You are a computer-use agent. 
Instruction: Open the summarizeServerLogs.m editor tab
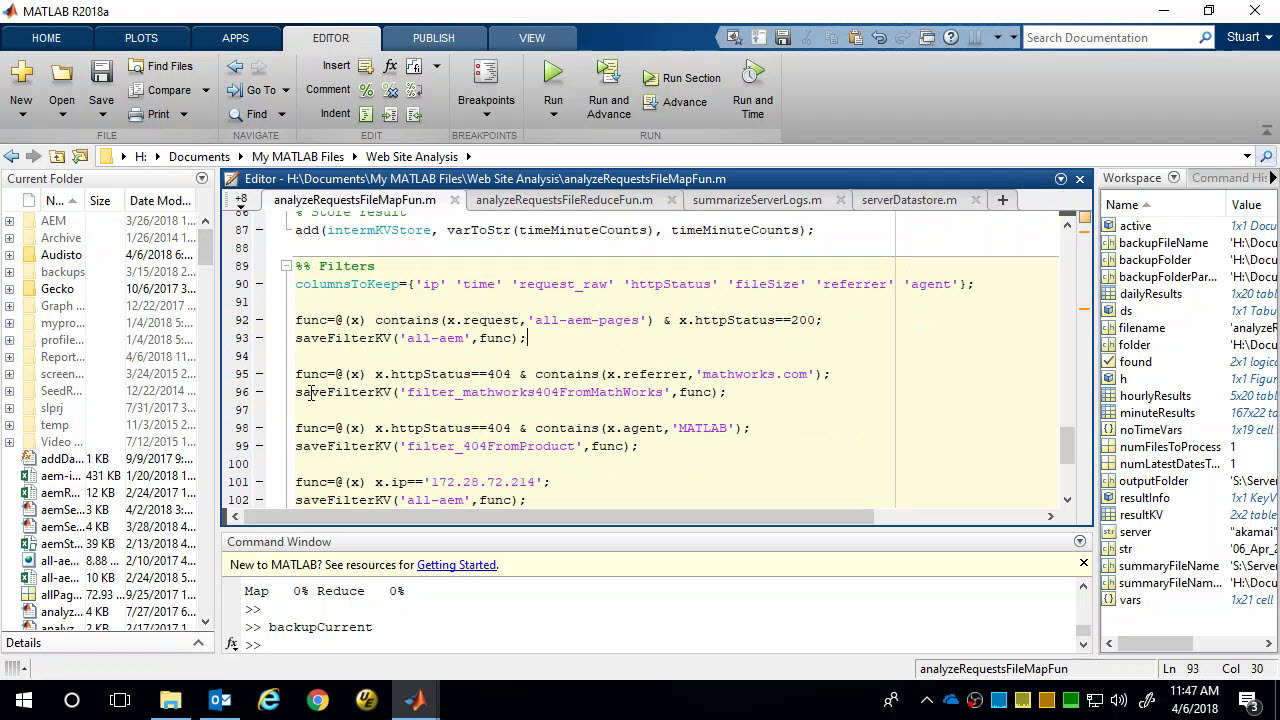pyautogui.click(x=756, y=200)
